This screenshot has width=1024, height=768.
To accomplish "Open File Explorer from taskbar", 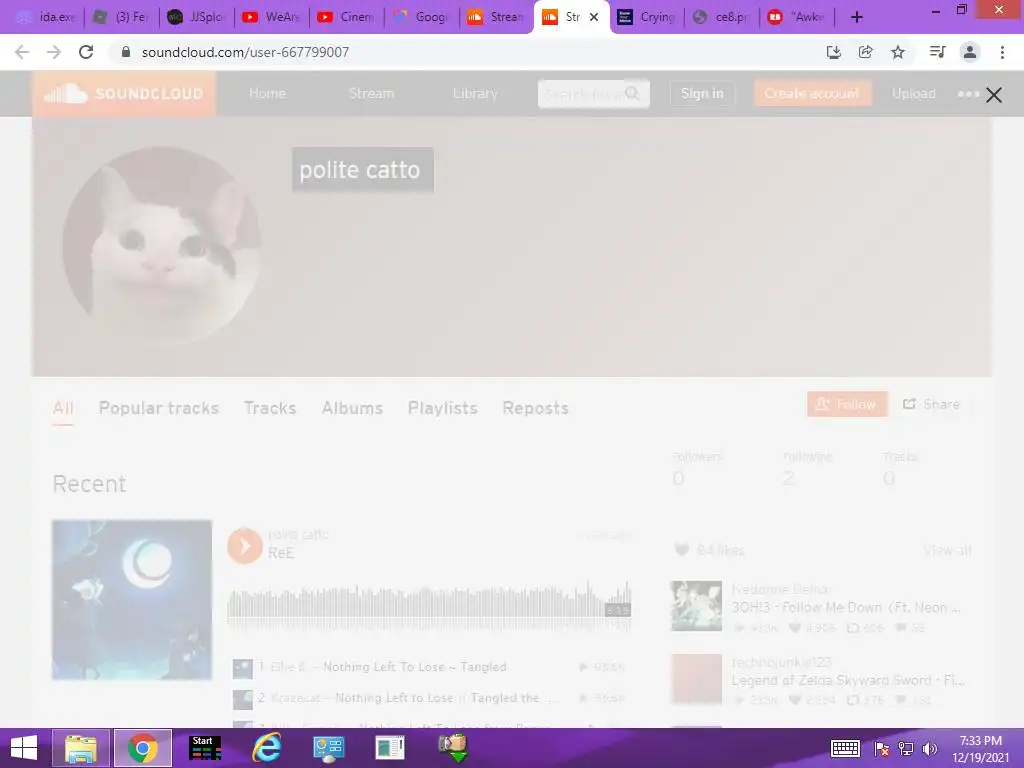I will coord(81,748).
